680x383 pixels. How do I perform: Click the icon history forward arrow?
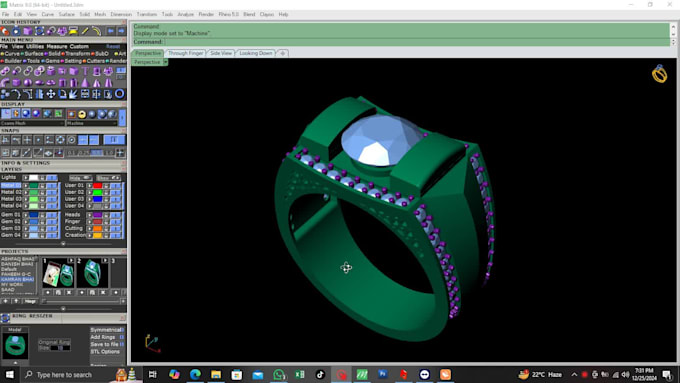point(121,31)
